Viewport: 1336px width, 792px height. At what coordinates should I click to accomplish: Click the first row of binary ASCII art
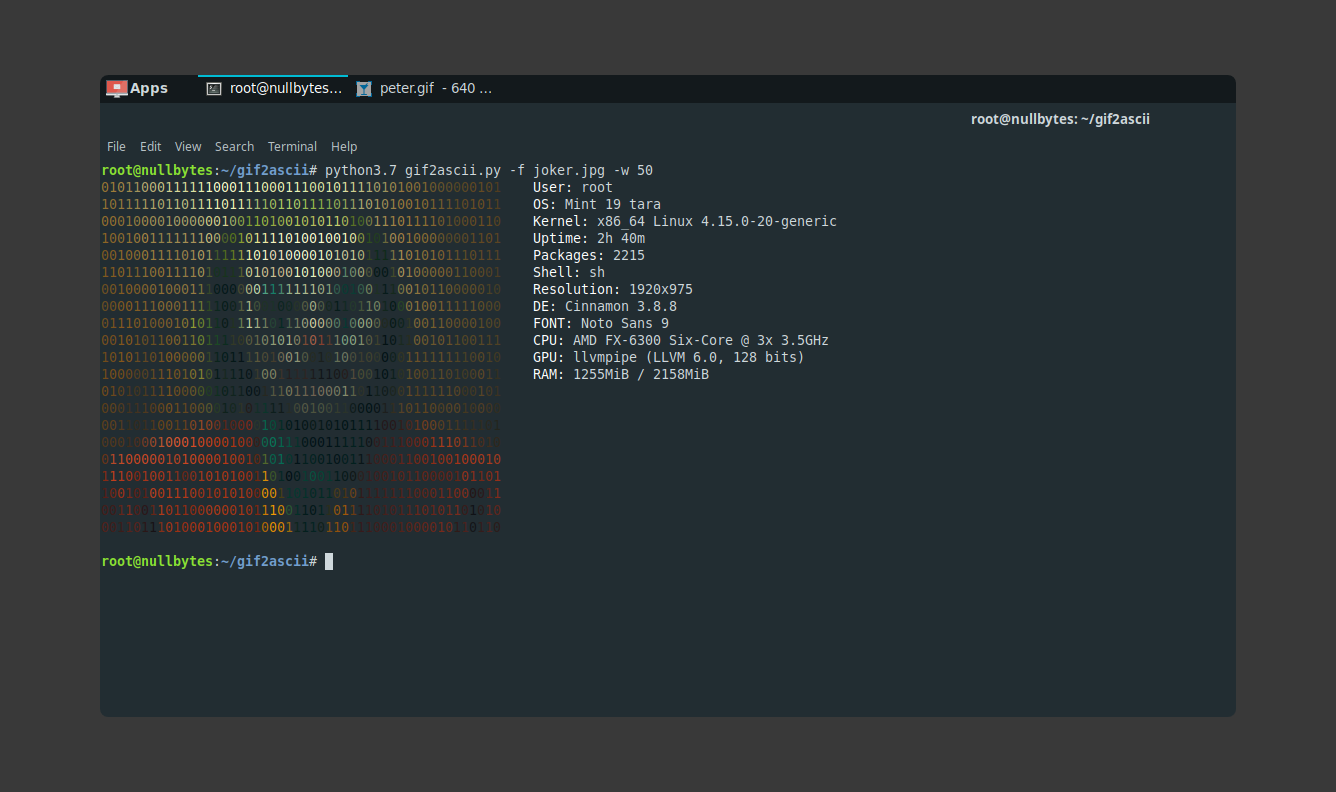pyautogui.click(x=301, y=187)
